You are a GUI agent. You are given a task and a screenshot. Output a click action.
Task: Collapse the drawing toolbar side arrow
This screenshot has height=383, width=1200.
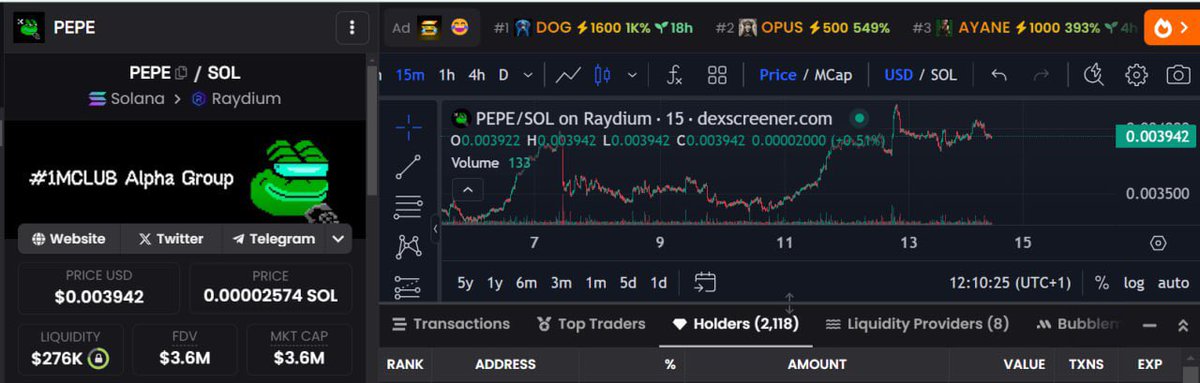tap(435, 229)
